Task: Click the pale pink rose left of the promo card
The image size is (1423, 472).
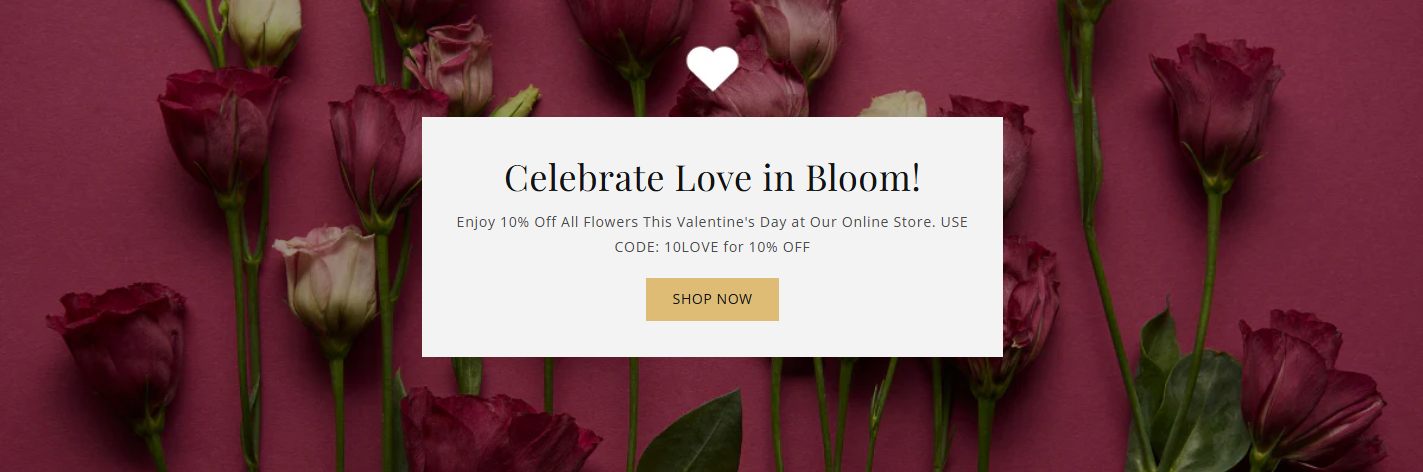Action: pos(324,280)
